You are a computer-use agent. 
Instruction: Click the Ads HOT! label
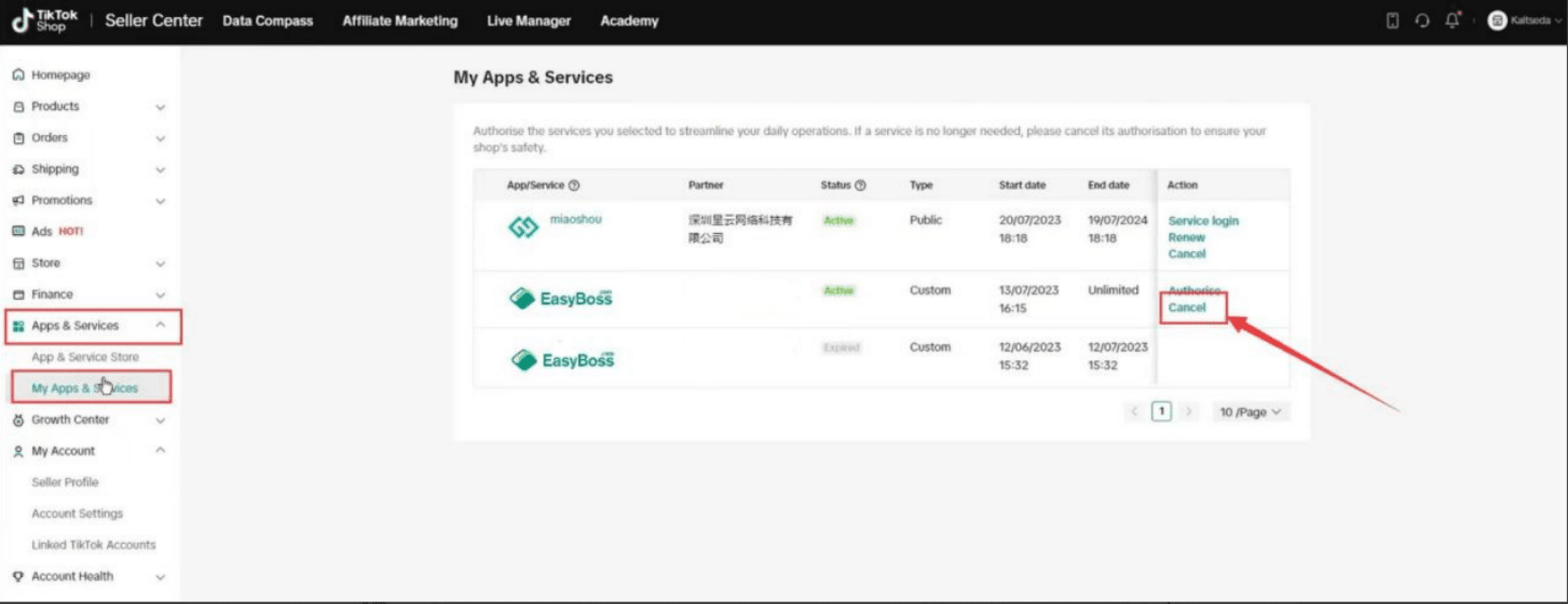coord(71,231)
